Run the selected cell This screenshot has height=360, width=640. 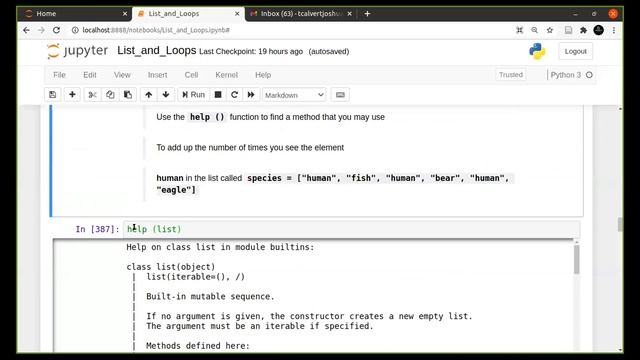tap(193, 95)
